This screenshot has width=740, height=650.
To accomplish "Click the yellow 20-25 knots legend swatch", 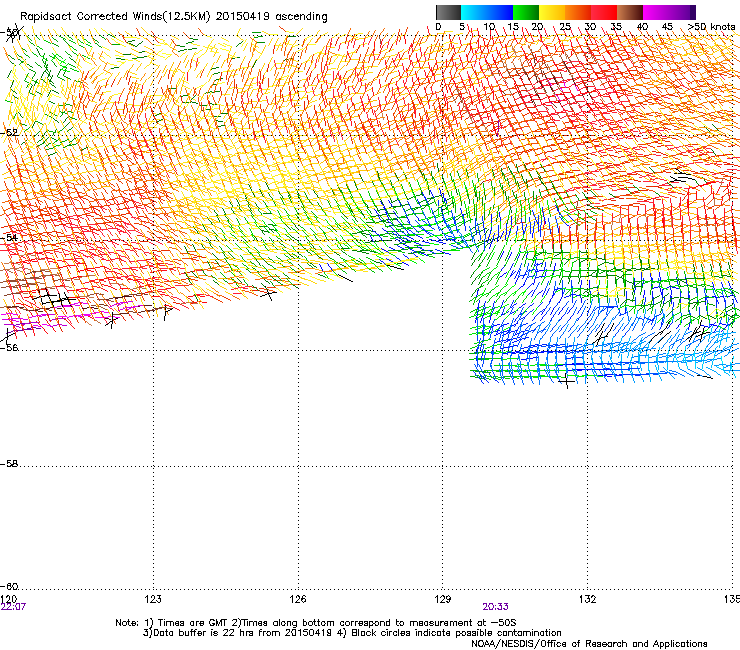I will pos(552,12).
